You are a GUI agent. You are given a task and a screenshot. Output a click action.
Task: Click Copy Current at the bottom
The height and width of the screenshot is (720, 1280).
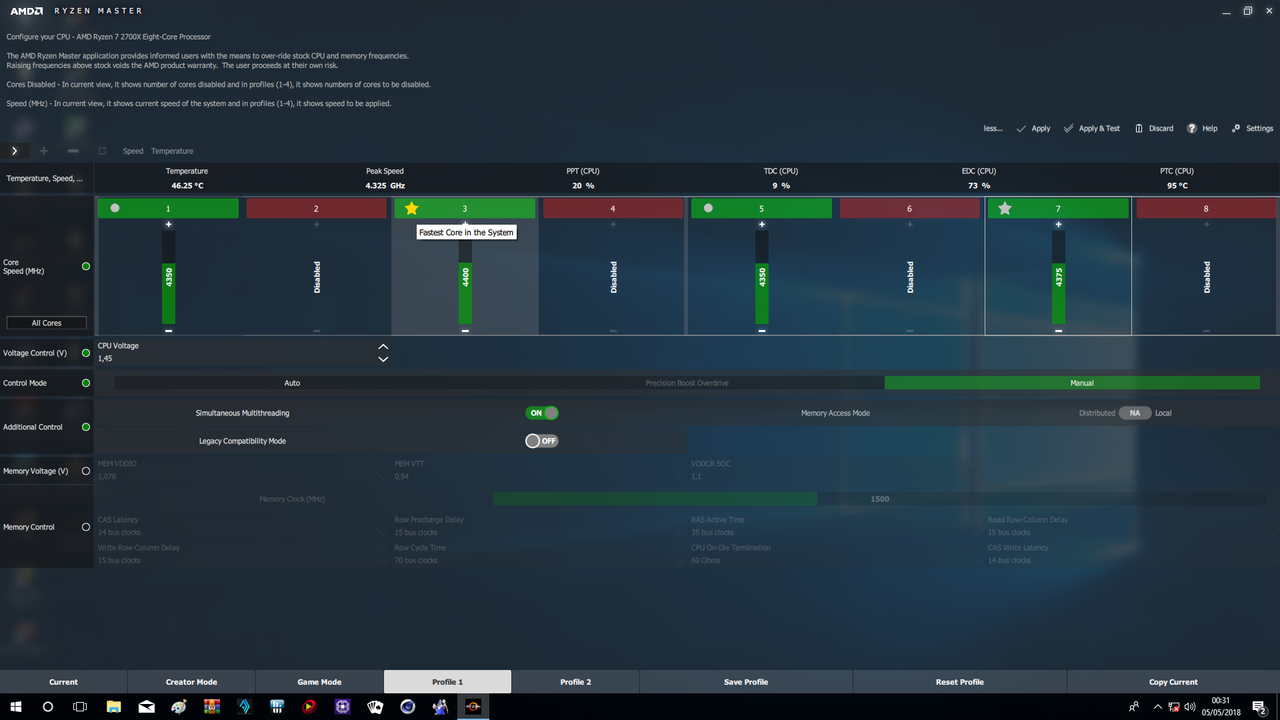(1173, 682)
